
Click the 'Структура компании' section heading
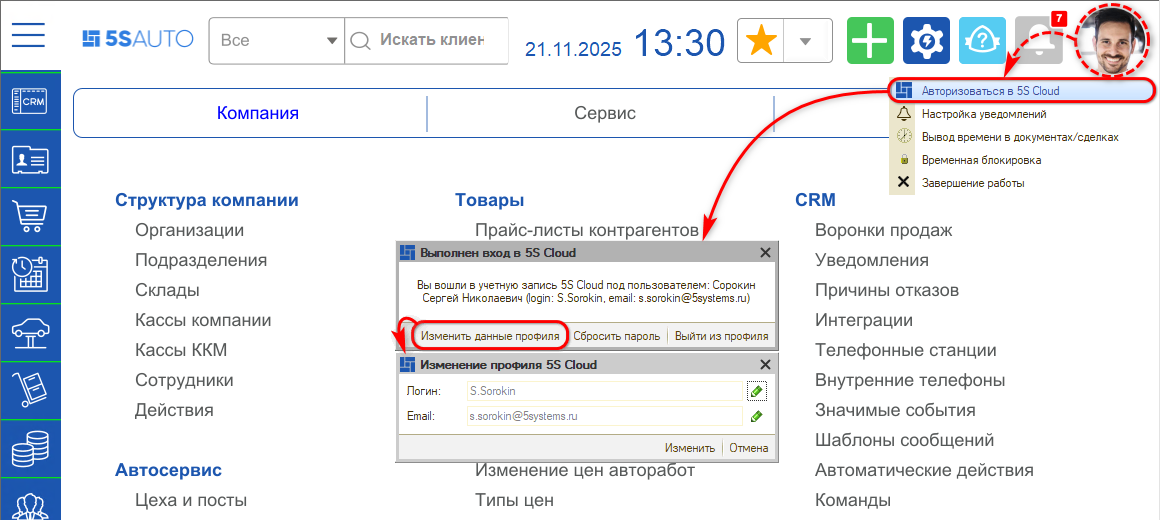click(x=207, y=200)
